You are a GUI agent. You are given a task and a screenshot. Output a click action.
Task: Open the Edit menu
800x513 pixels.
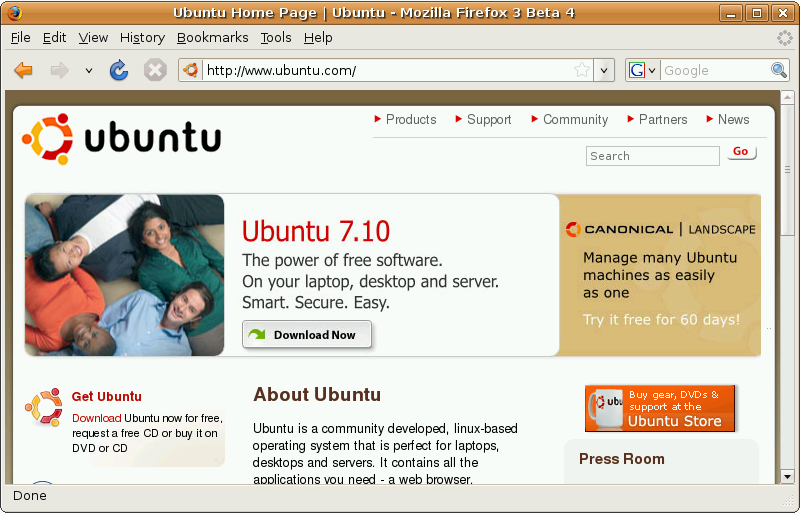[54, 38]
